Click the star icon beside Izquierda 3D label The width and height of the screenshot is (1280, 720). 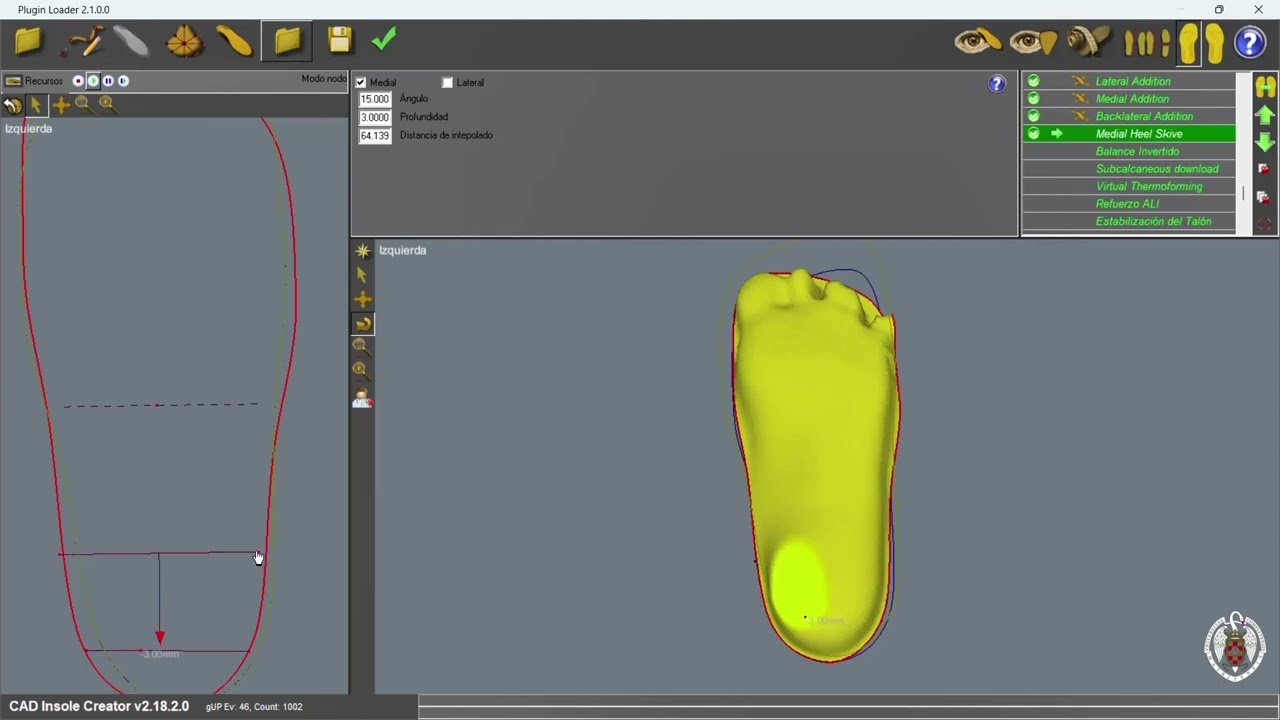point(362,251)
